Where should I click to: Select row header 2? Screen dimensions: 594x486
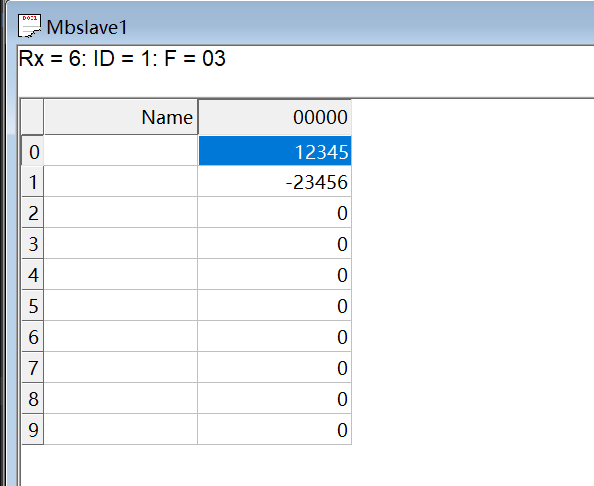[33, 213]
